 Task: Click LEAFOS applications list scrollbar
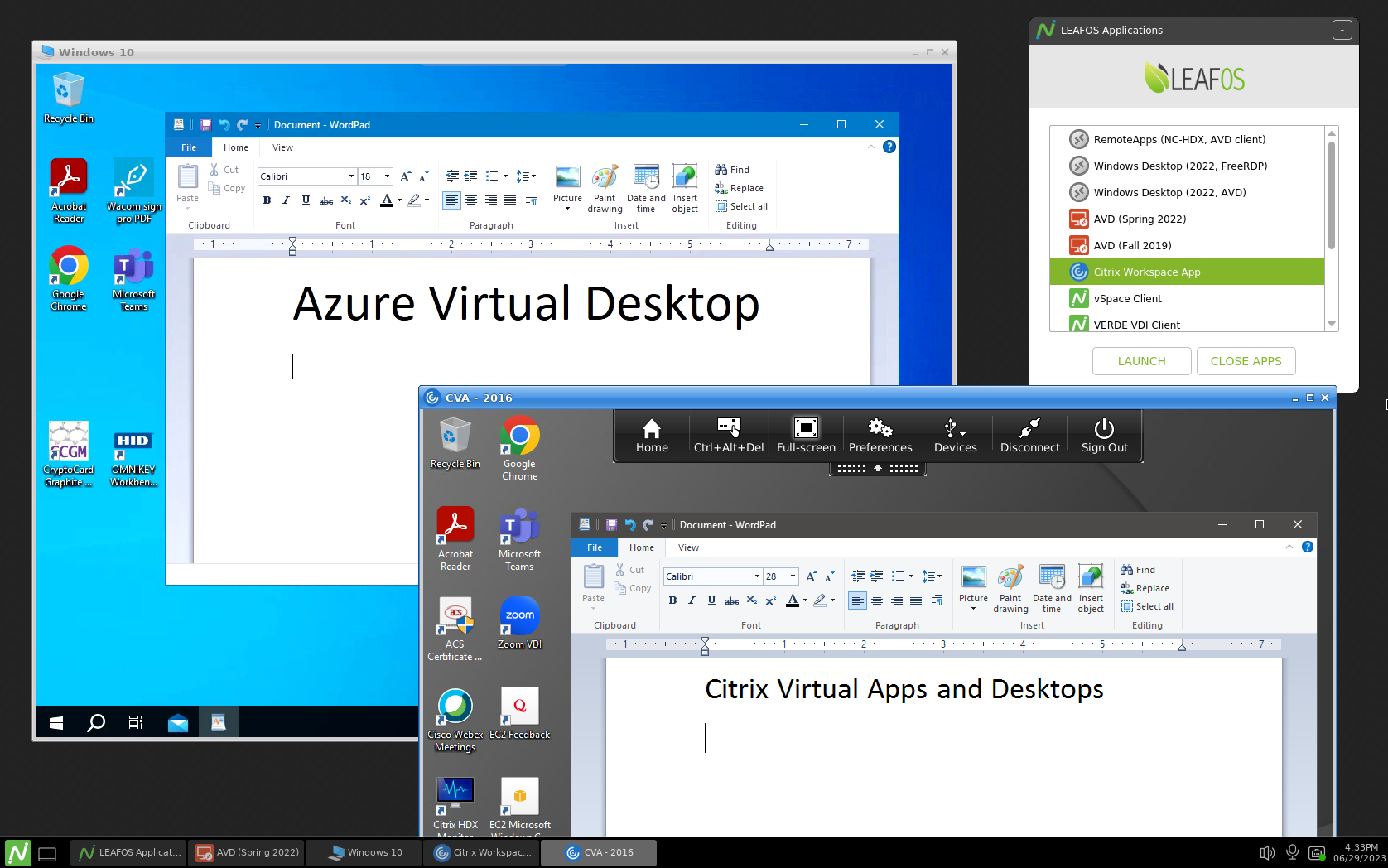click(1332, 195)
